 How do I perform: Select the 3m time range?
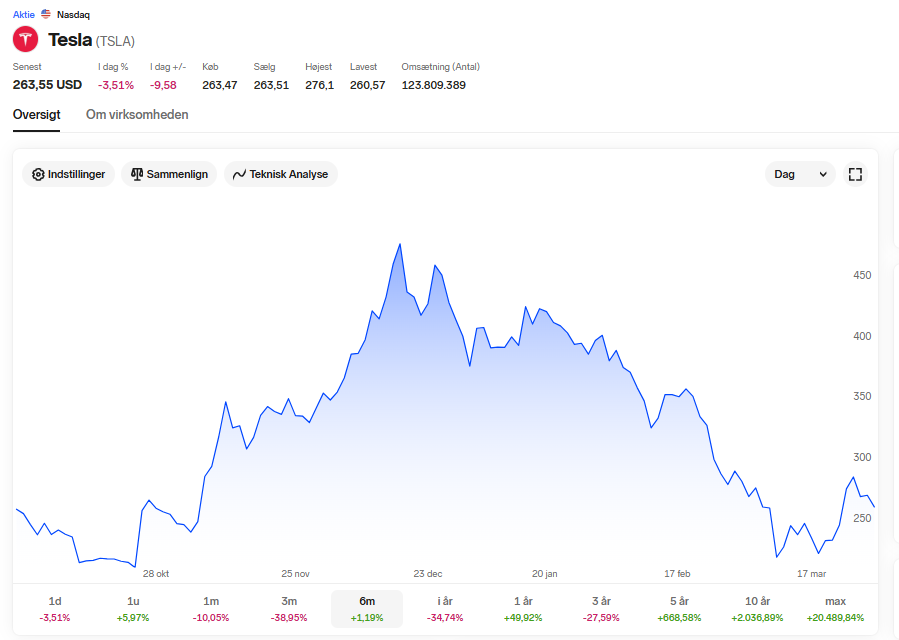289,608
